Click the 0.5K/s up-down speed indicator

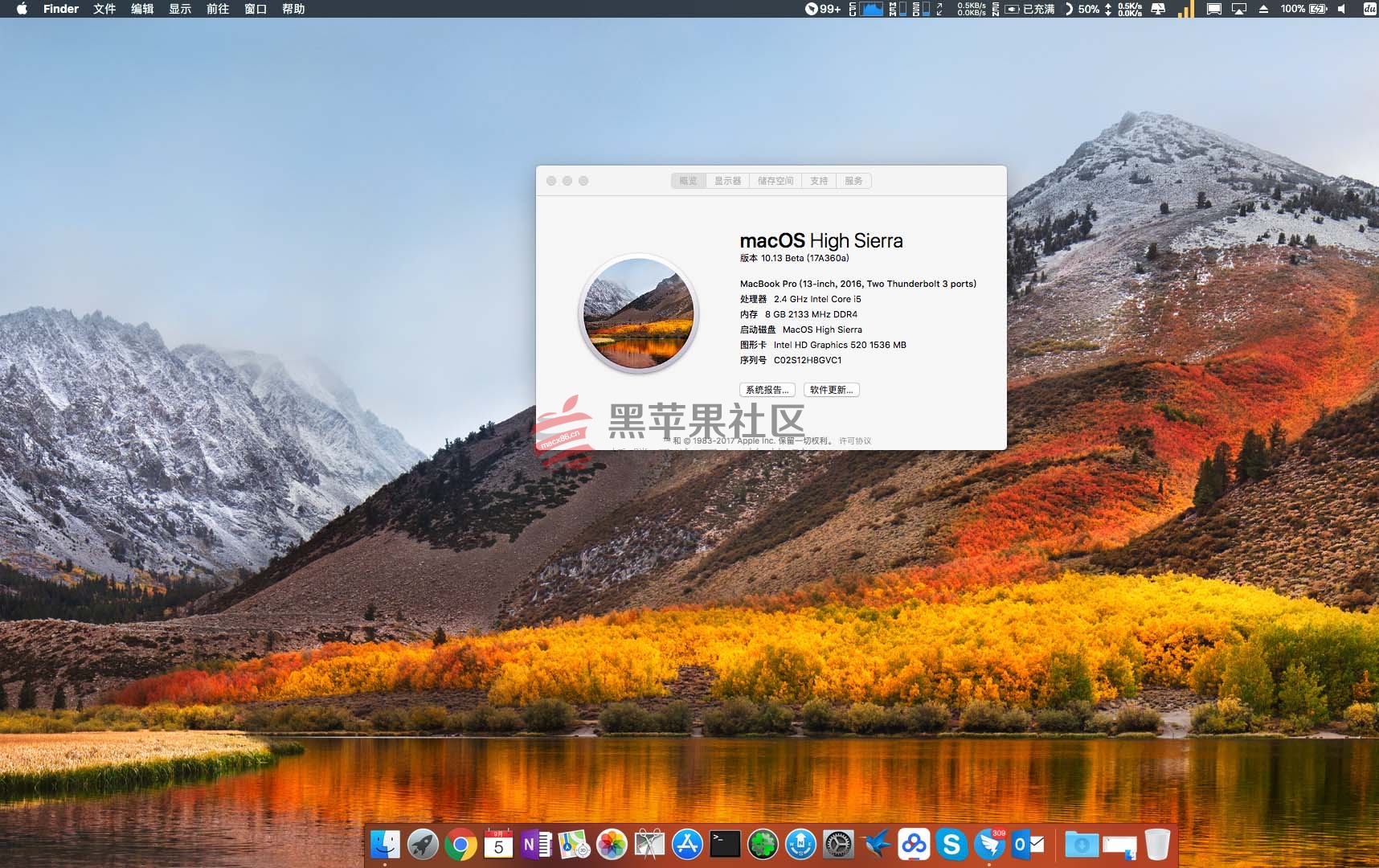click(x=1123, y=9)
